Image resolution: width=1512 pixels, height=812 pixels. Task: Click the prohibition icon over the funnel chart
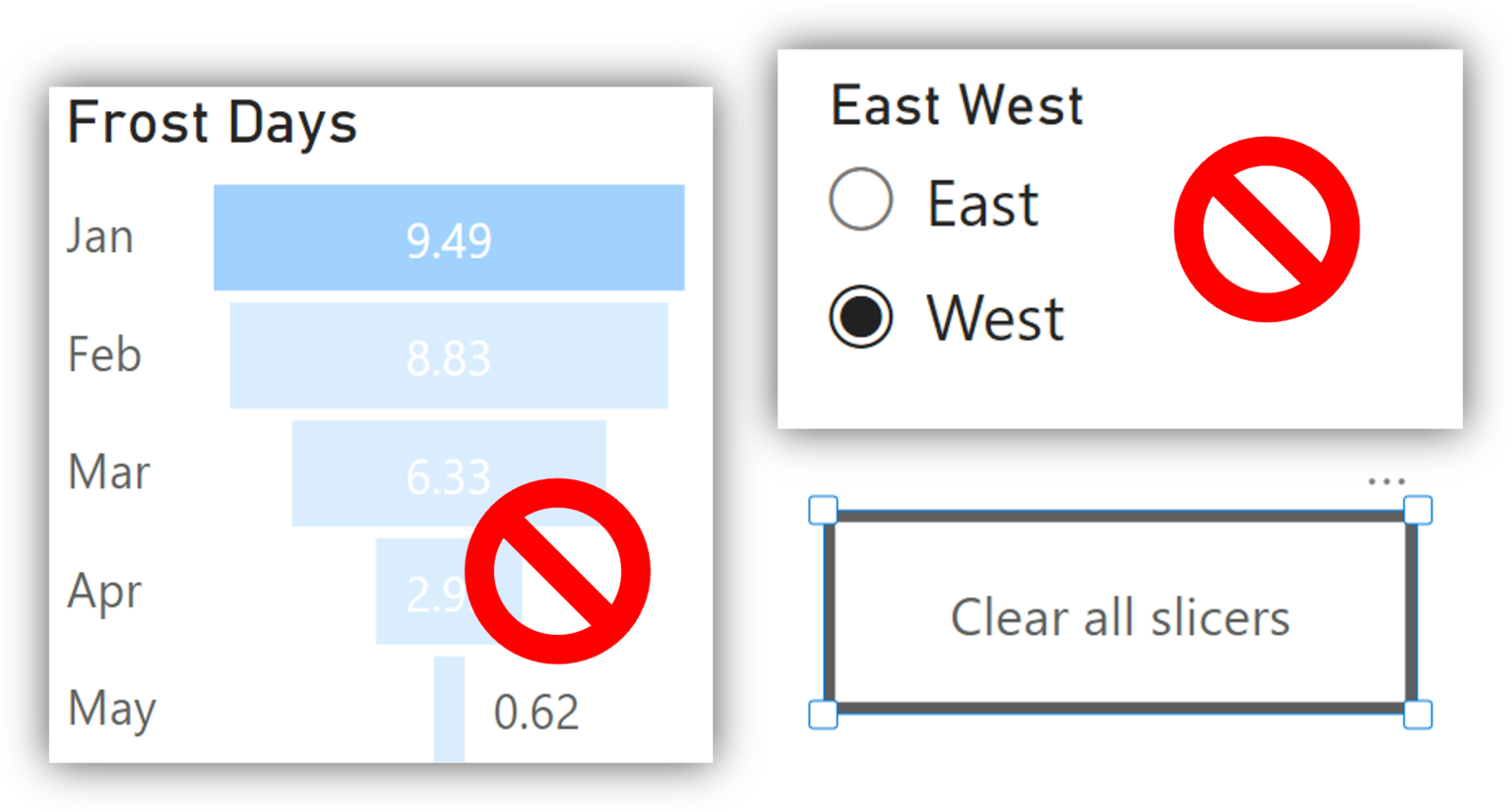pyautogui.click(x=557, y=571)
